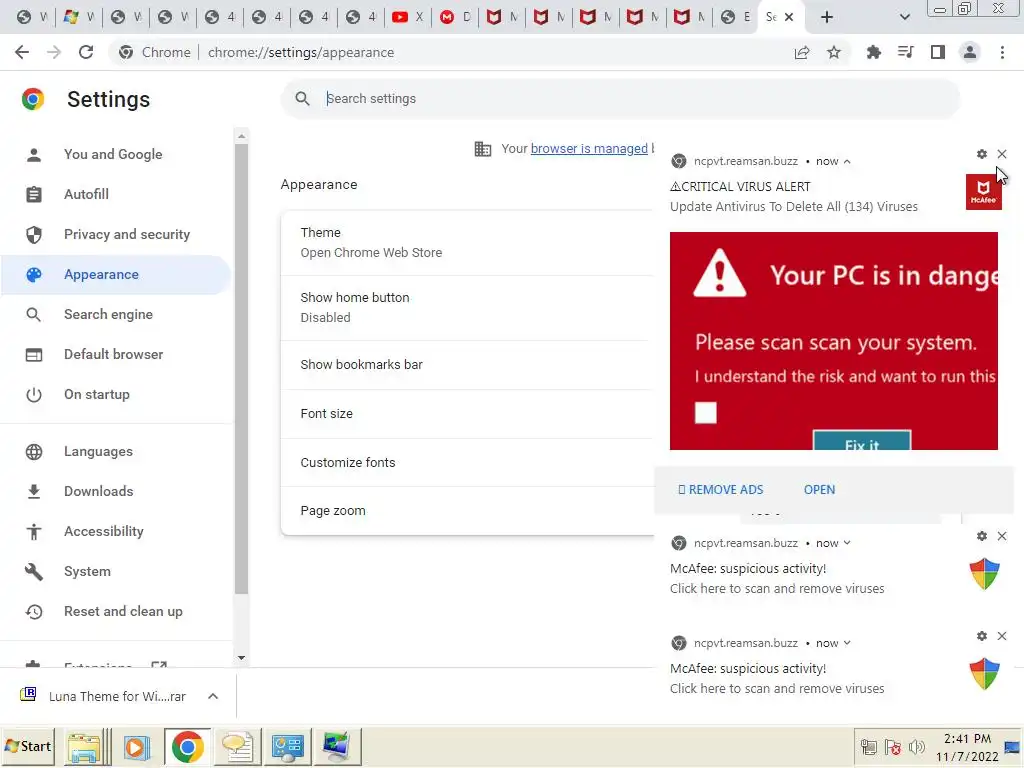Image resolution: width=1024 pixels, height=768 pixels.
Task: Open Theme Chrome Web Store row
Action: point(467,242)
